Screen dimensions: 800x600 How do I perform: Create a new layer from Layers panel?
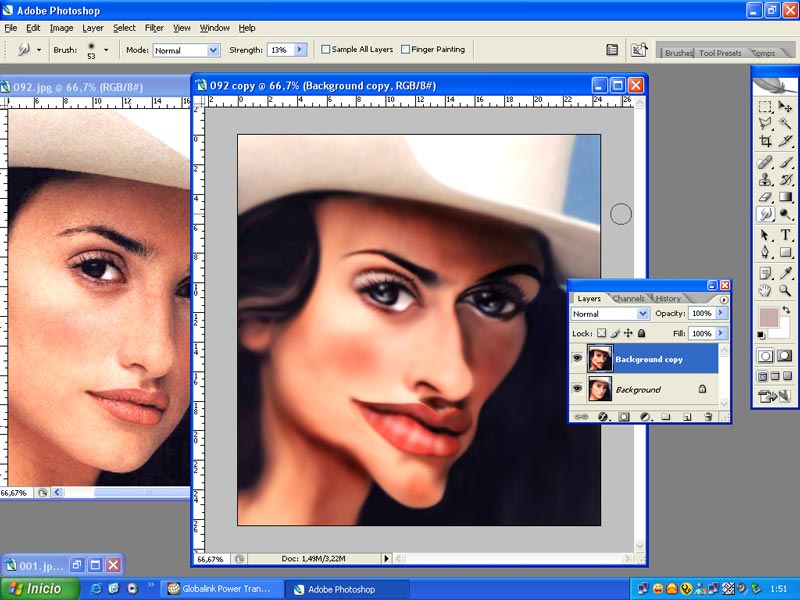click(x=688, y=416)
